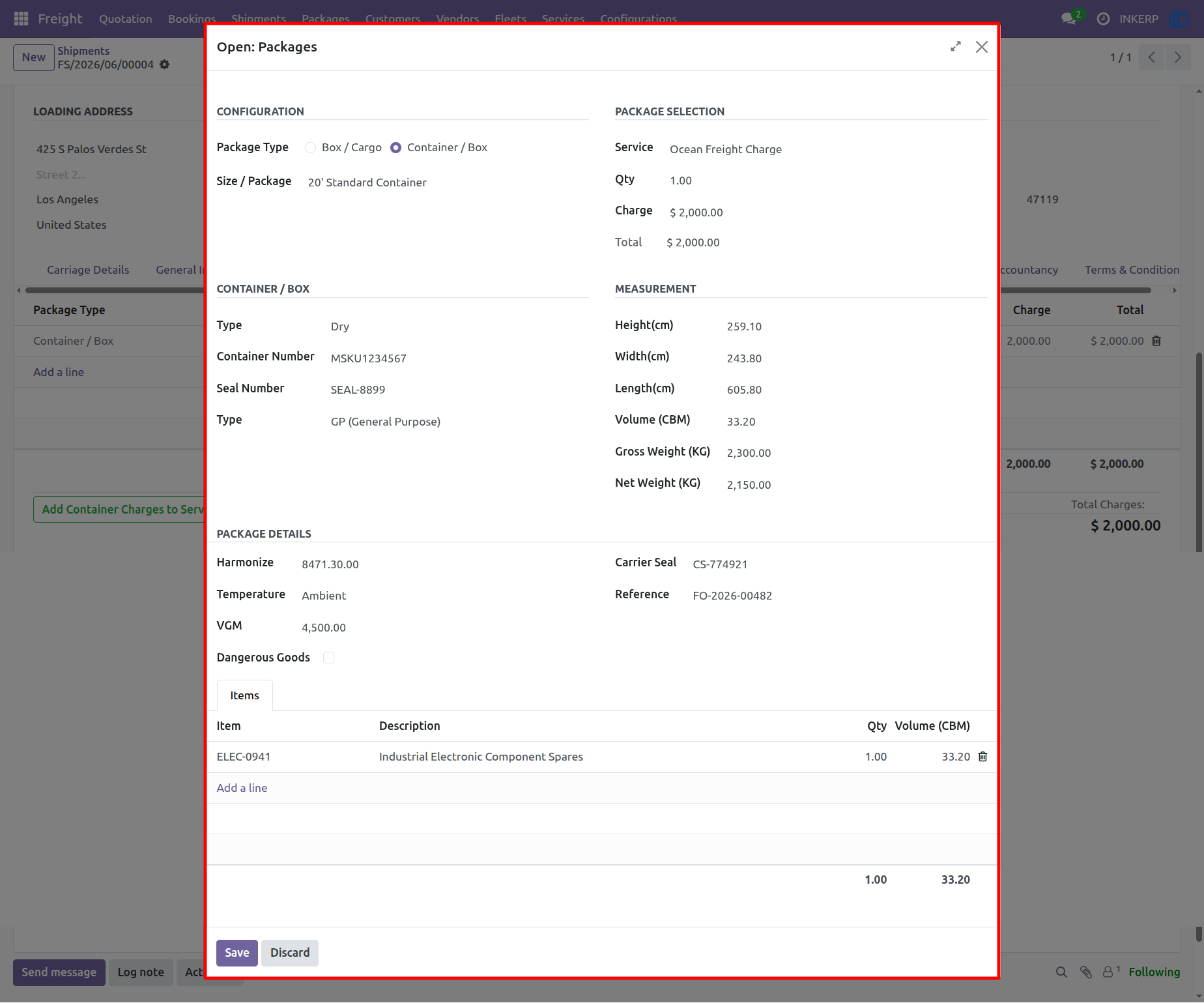
Task: Open the activities clock icon
Action: 1103,19
